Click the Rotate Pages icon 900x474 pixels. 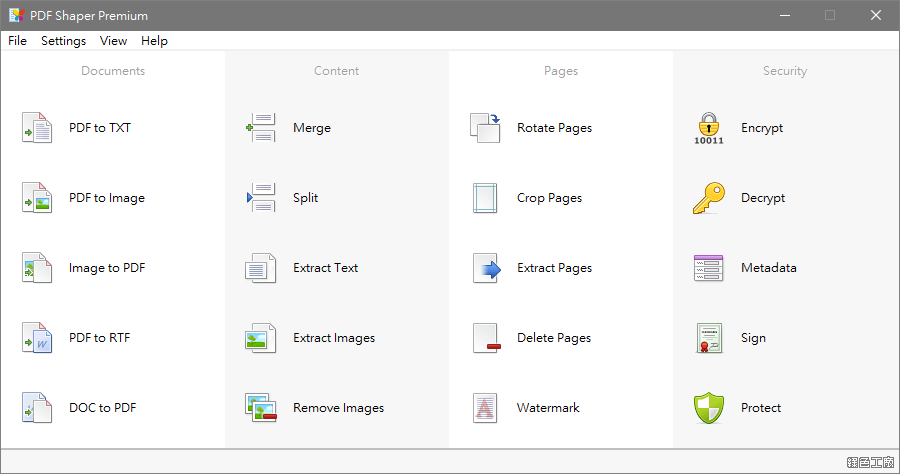click(485, 127)
